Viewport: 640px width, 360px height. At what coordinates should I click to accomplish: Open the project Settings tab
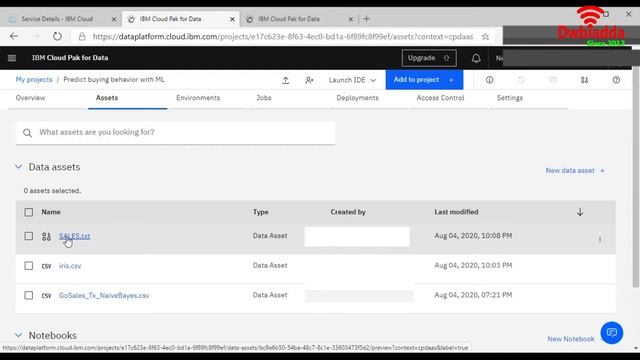point(510,98)
